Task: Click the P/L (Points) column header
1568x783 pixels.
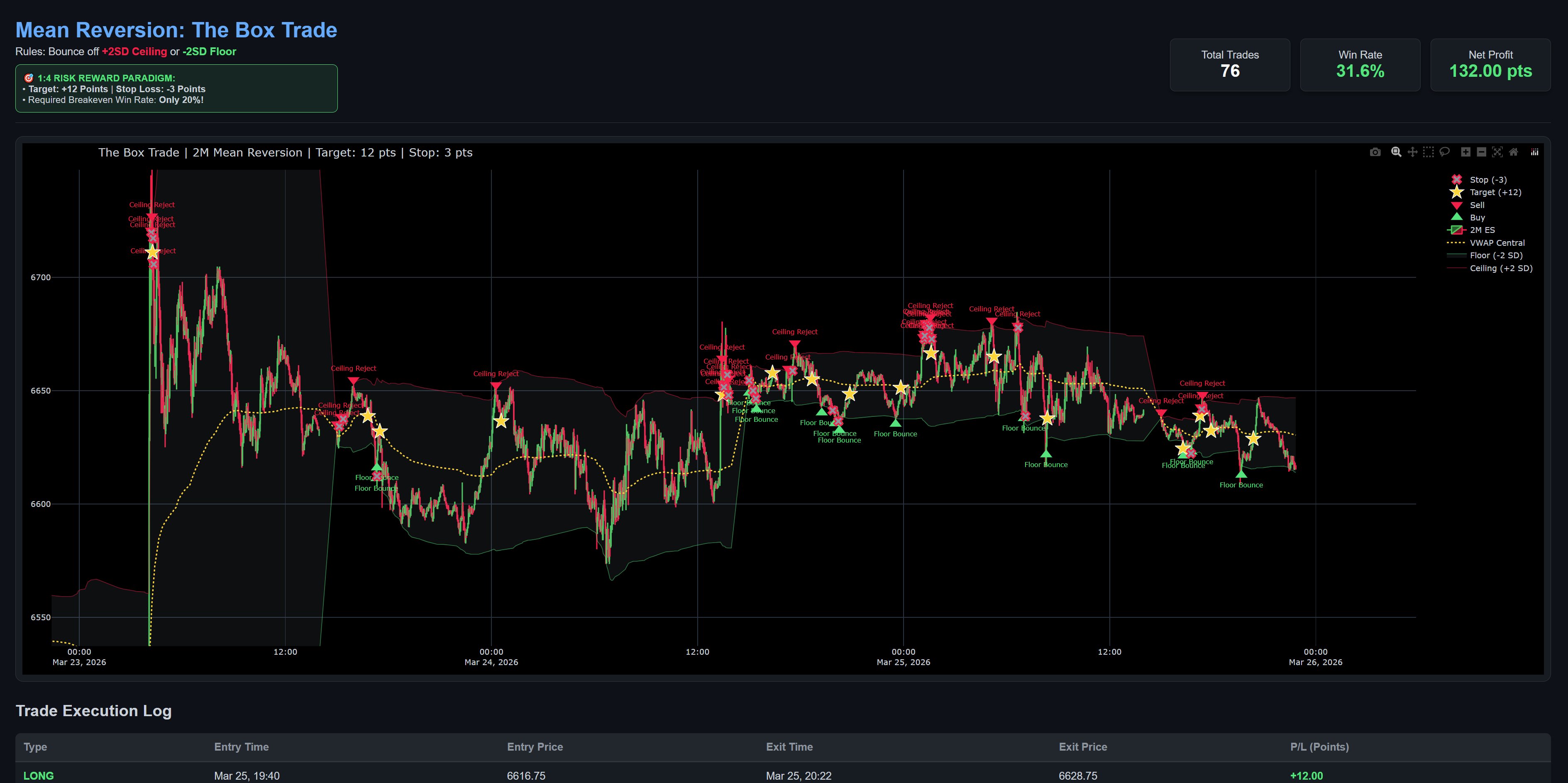Action: pyautogui.click(x=1319, y=747)
